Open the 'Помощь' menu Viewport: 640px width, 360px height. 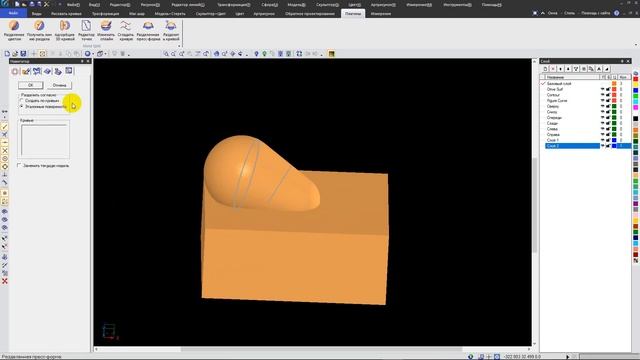[x=491, y=5]
